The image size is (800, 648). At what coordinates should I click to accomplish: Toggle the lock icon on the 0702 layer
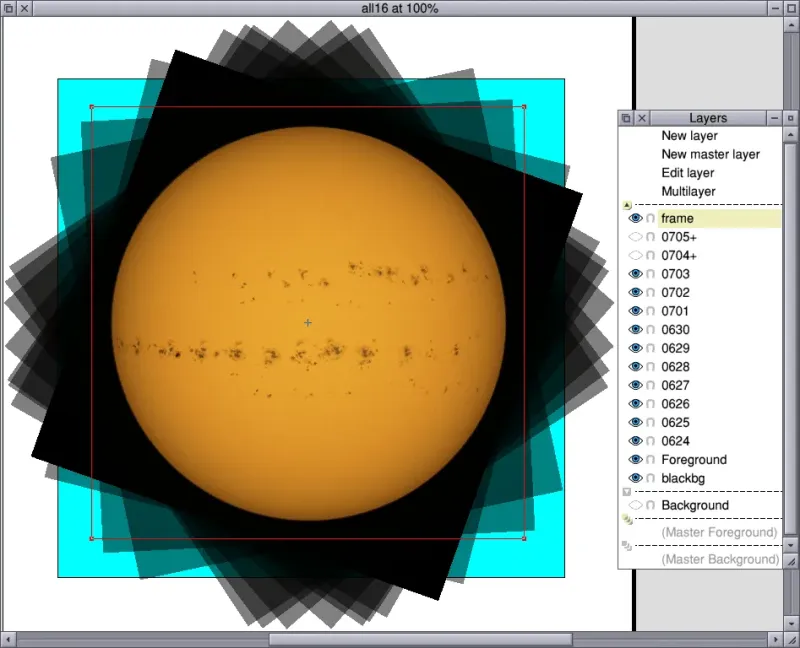pos(651,292)
